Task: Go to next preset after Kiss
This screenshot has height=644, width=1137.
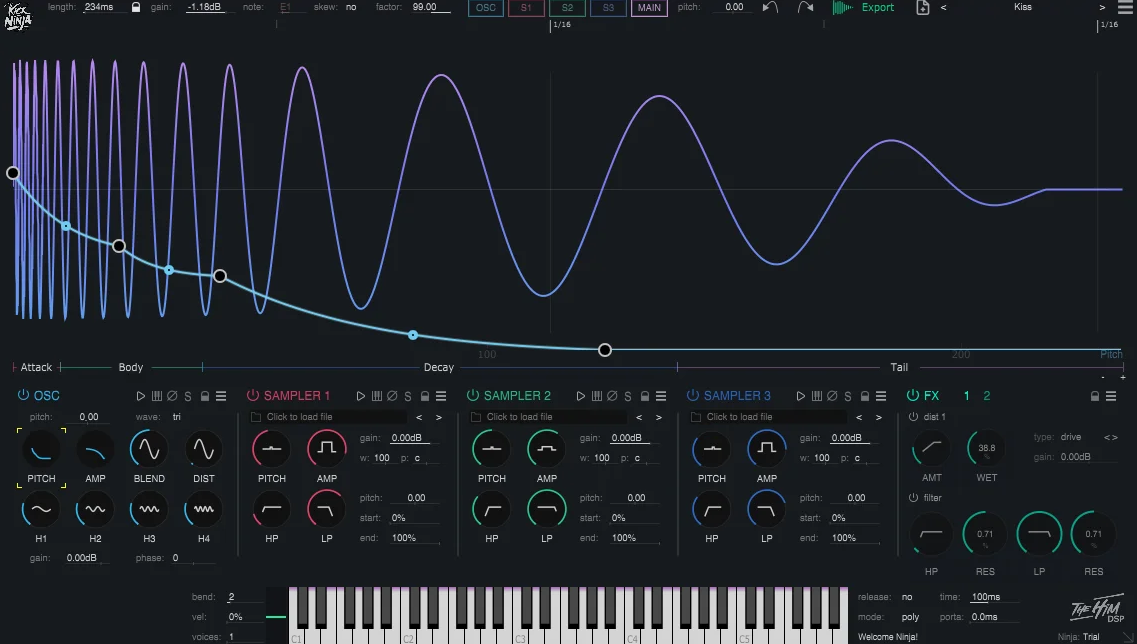Action: (1103, 7)
